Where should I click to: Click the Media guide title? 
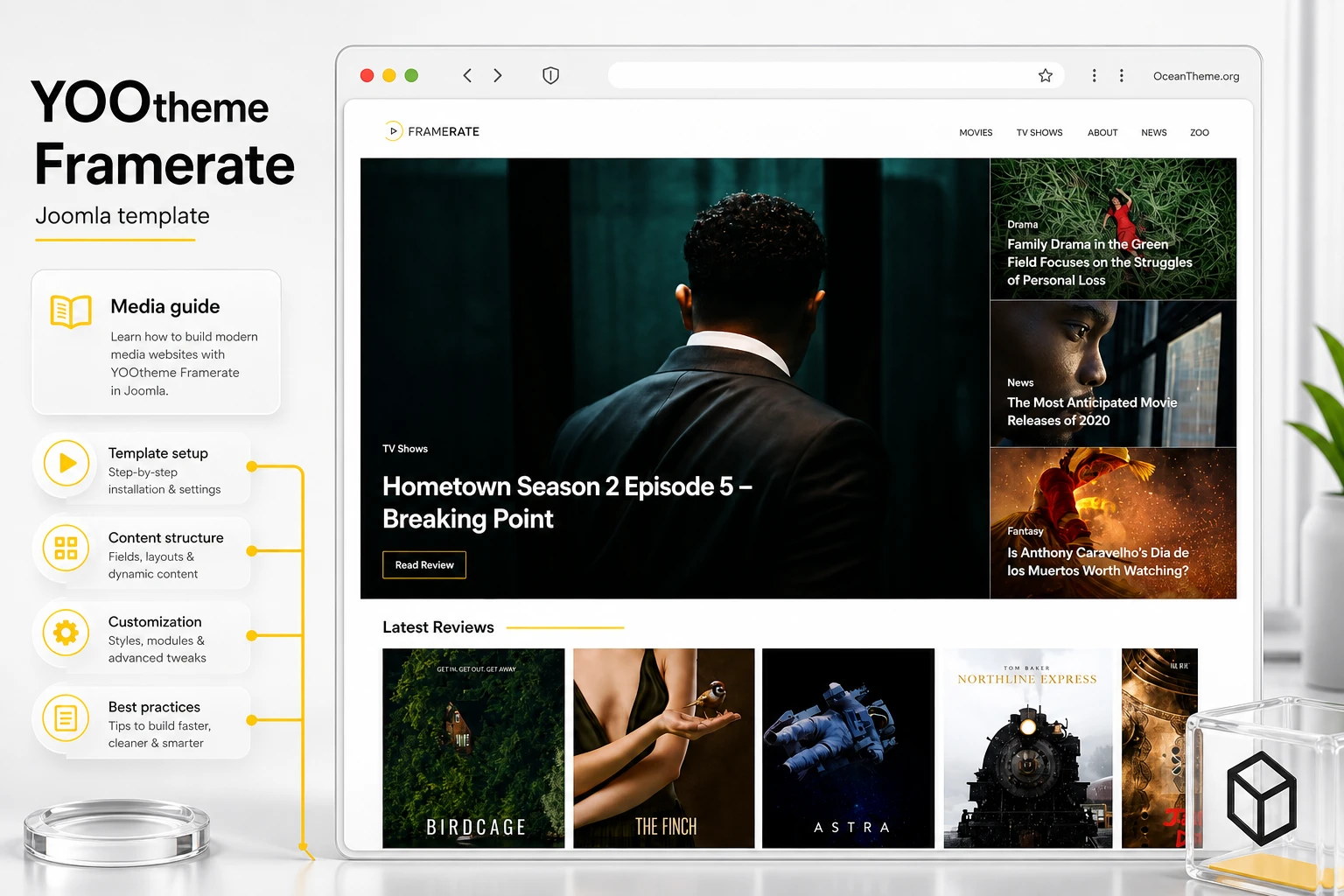click(165, 306)
